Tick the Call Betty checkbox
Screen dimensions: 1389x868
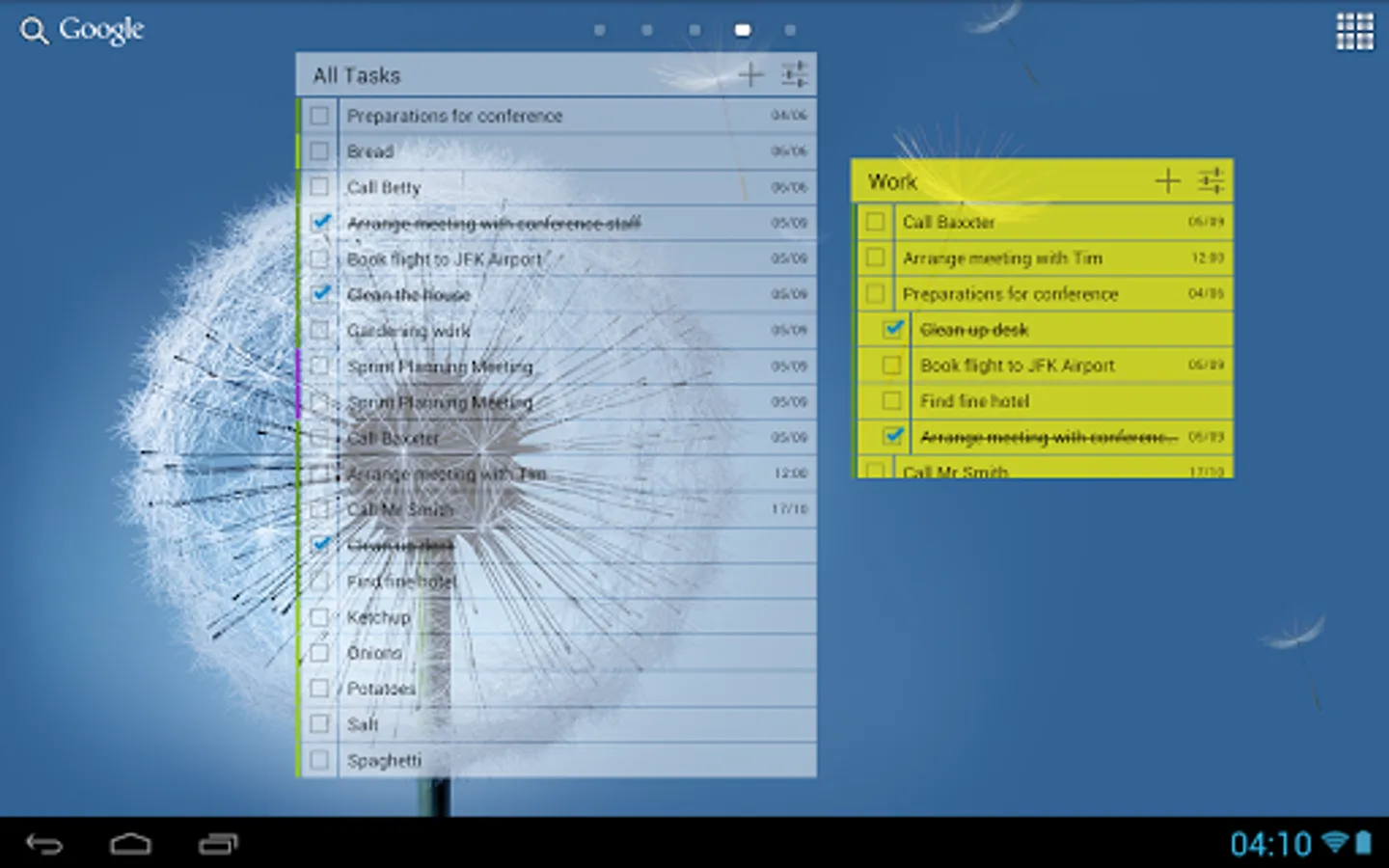coord(319,187)
